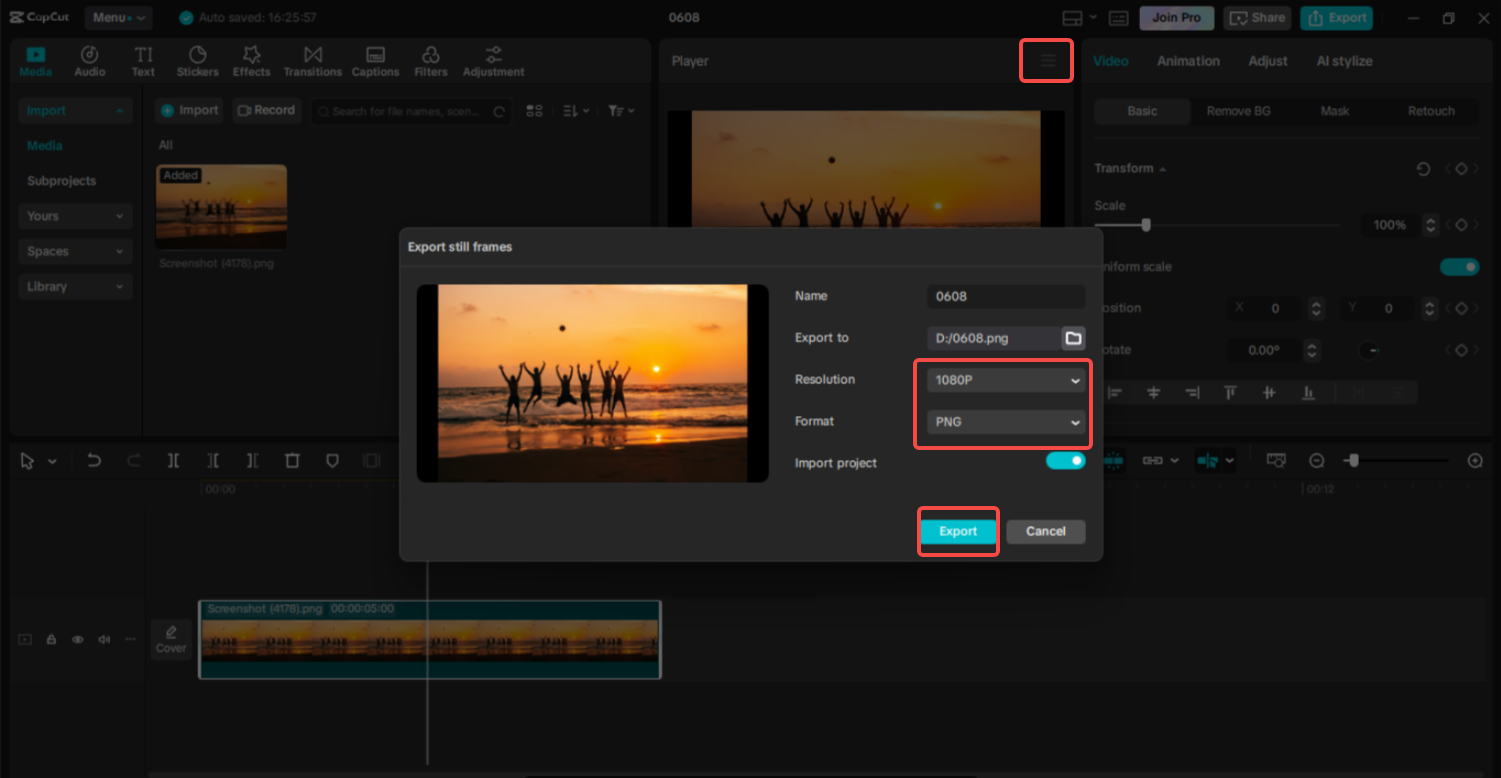
Task: Select the Adjustment panel icon
Action: coord(493,59)
